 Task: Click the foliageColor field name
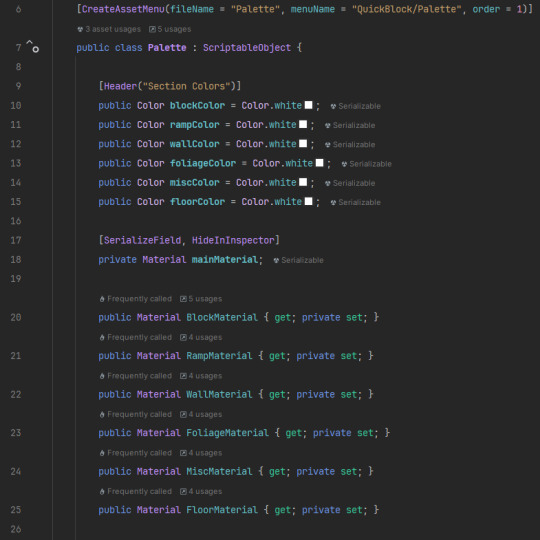pyautogui.click(x=203, y=163)
